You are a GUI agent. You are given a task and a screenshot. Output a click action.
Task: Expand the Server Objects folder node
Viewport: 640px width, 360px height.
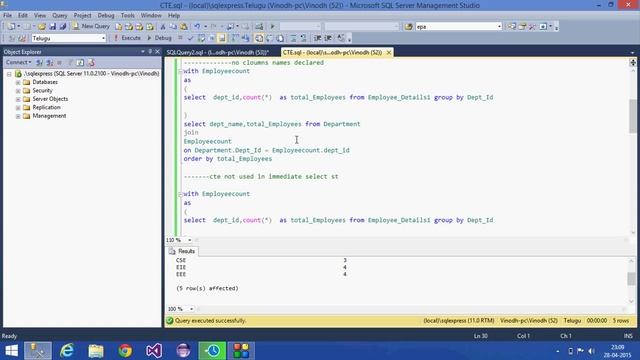click(x=18, y=99)
